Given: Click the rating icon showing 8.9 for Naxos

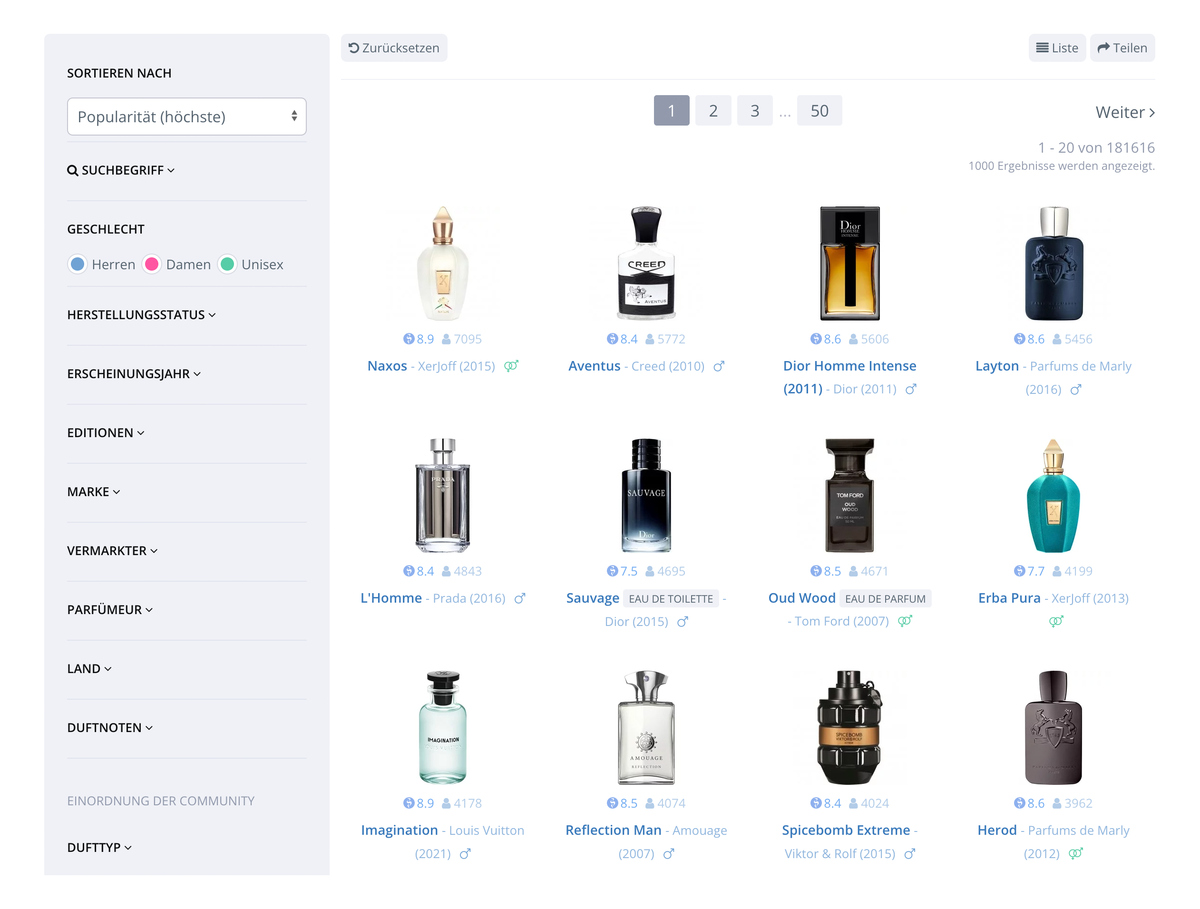Looking at the screenshot, I should (x=408, y=339).
